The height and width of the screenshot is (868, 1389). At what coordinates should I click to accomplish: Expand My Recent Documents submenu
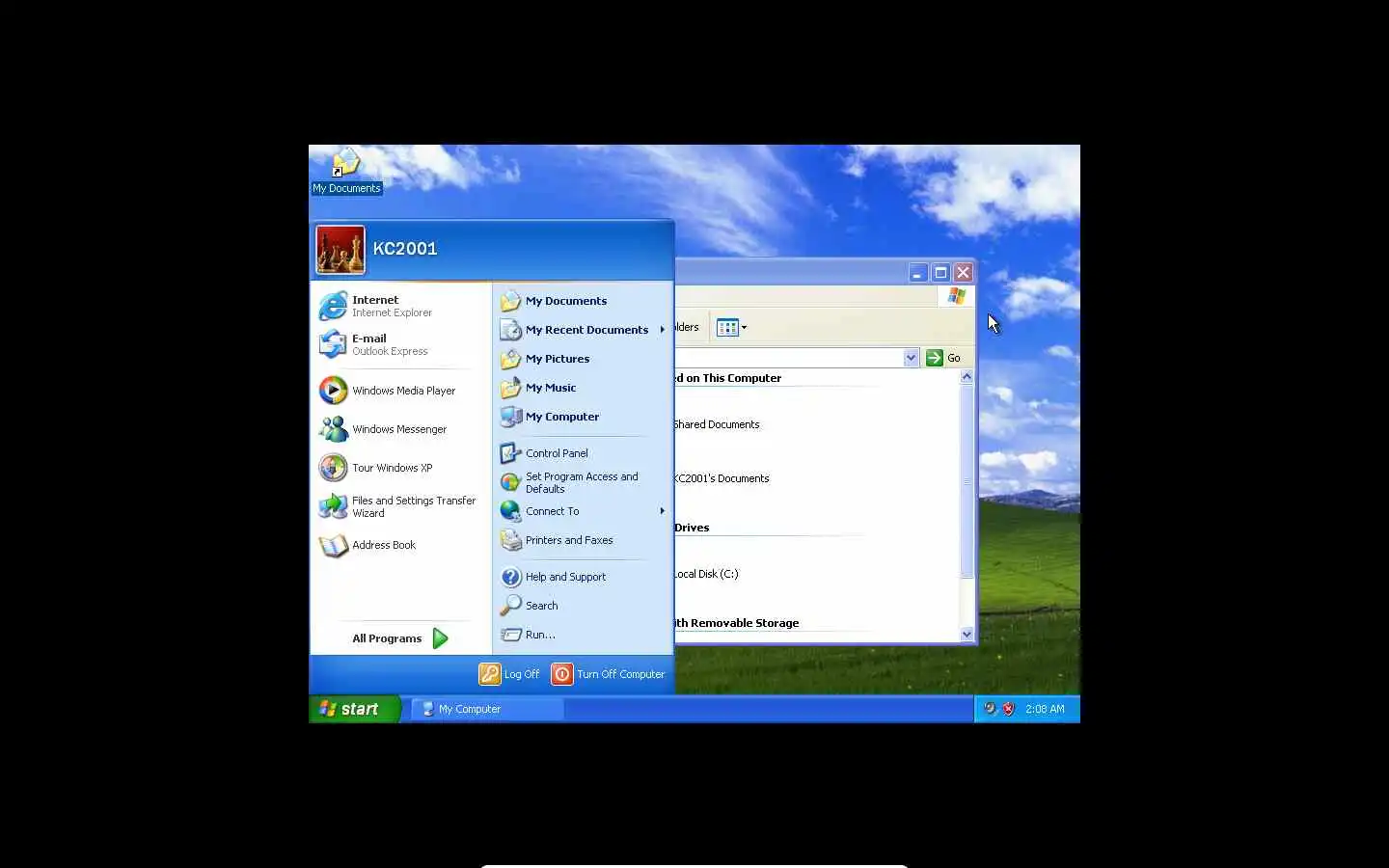(583, 330)
